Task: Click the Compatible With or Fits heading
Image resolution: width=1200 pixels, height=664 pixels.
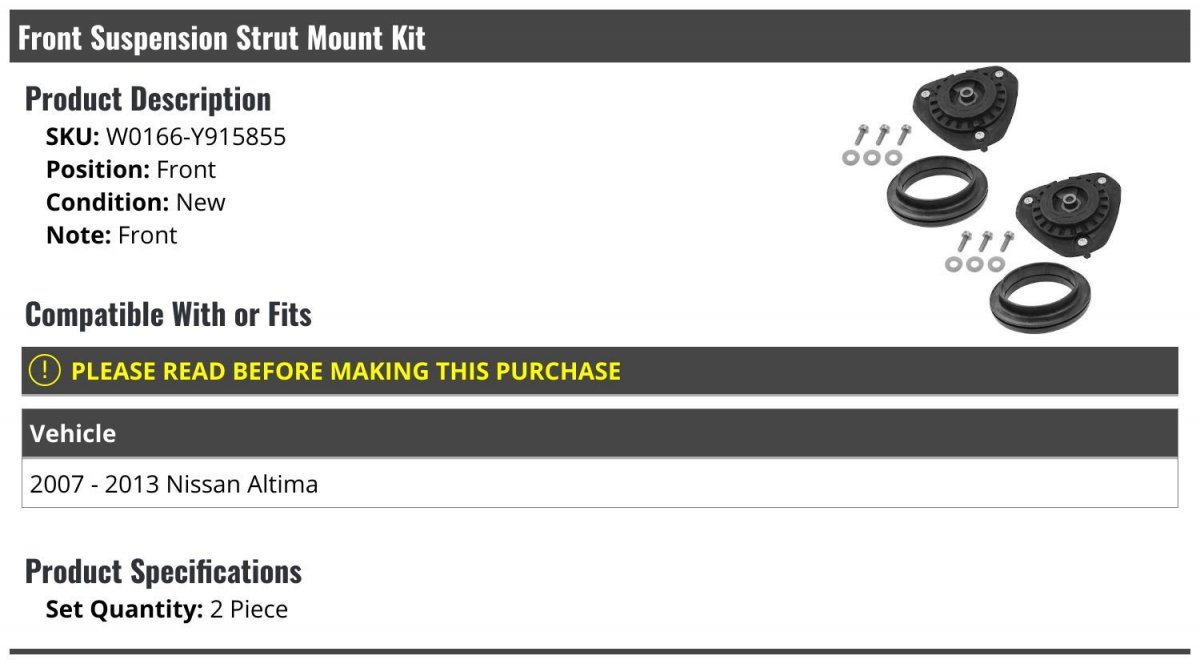Action: pos(168,315)
